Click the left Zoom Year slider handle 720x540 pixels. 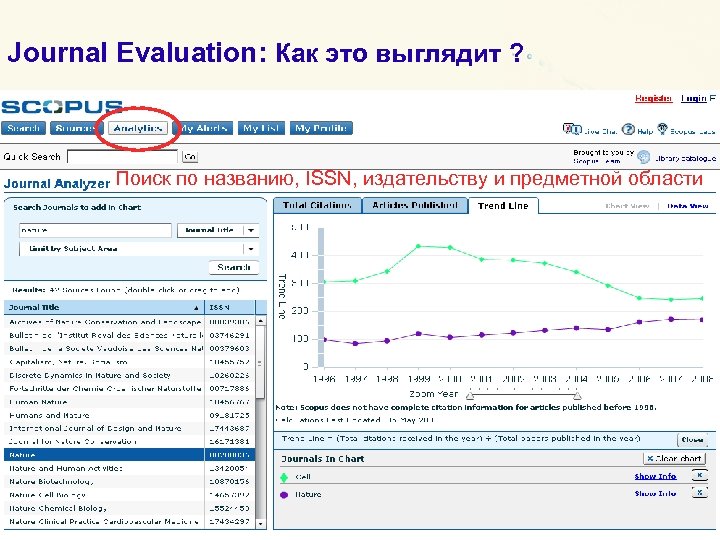click(x=469, y=395)
